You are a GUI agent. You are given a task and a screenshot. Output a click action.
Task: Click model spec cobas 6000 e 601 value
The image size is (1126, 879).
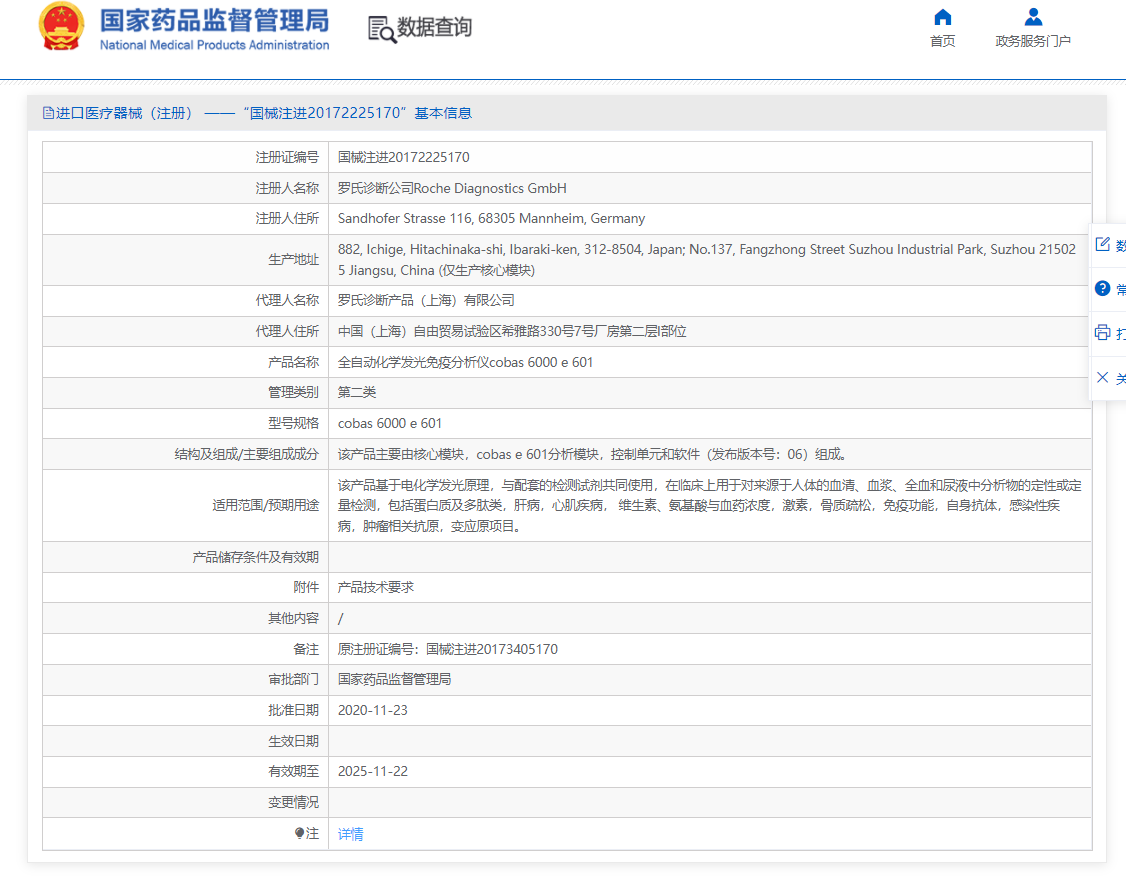(x=390, y=423)
